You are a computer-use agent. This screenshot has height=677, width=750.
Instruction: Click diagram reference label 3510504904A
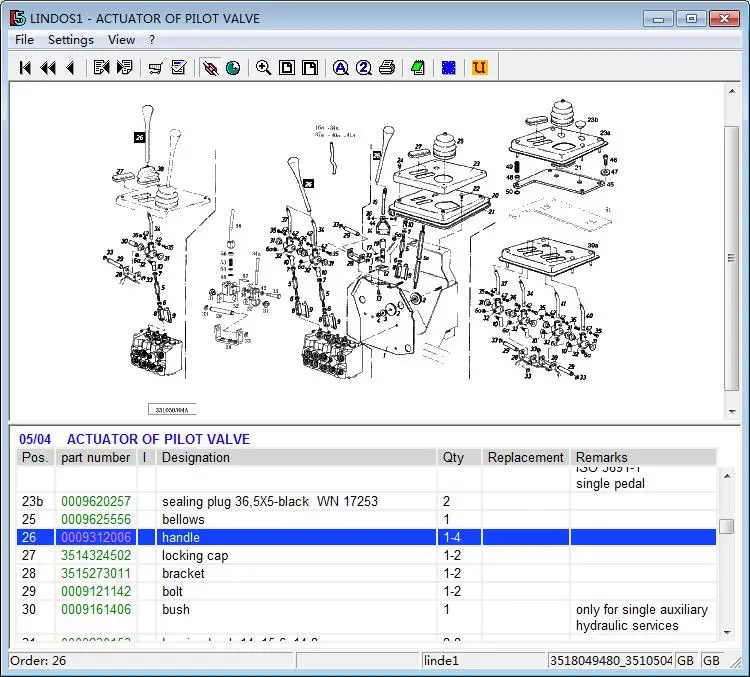172,410
